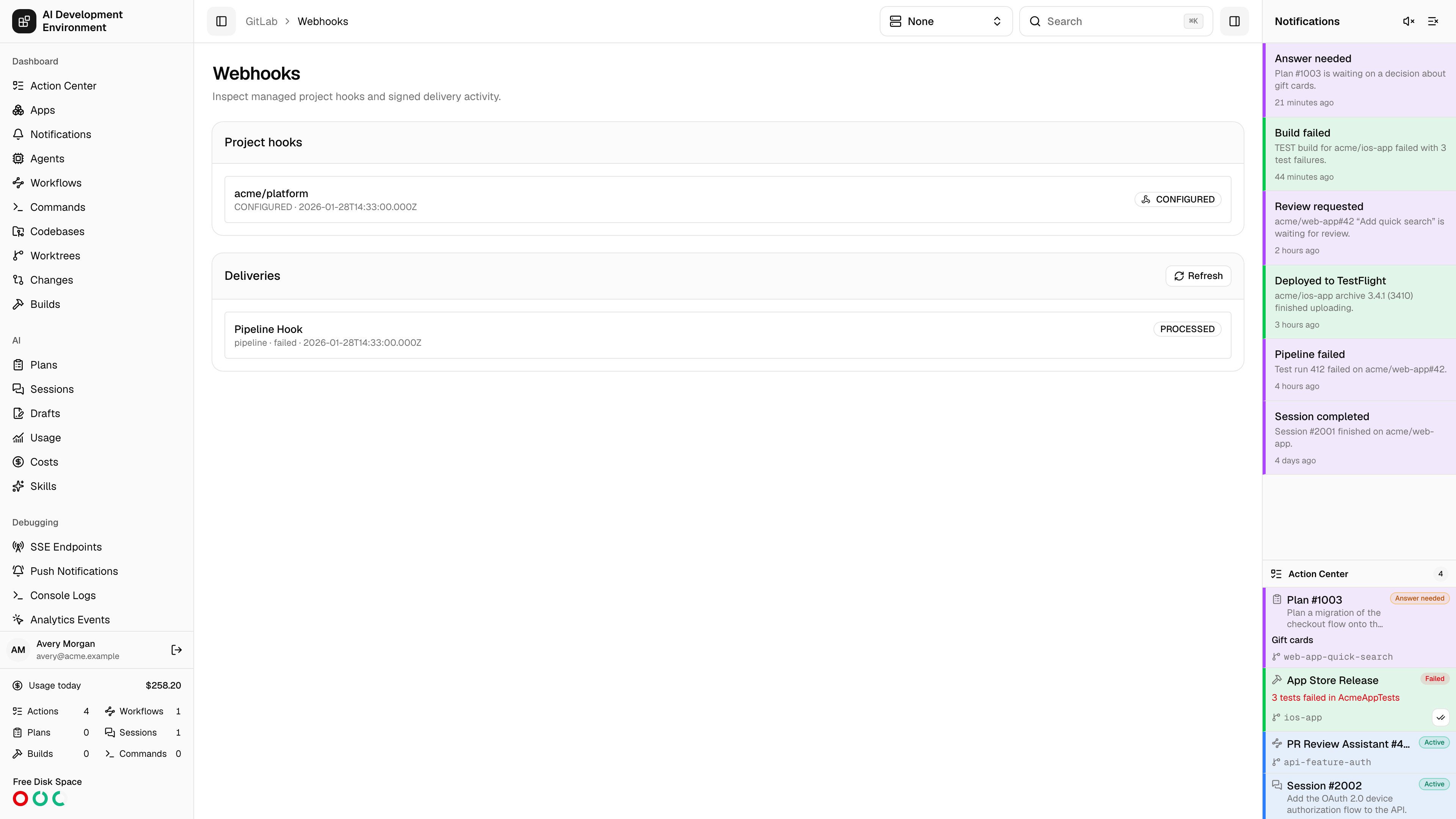Open the Answer needed notification
The width and height of the screenshot is (1456, 819).
[x=1359, y=80]
